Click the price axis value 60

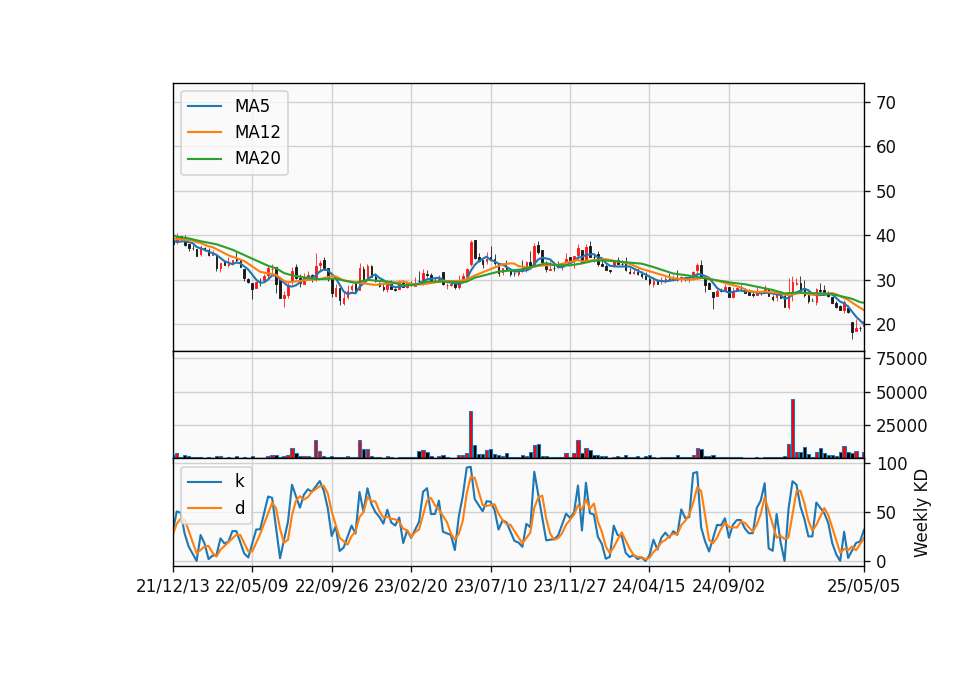(886, 147)
